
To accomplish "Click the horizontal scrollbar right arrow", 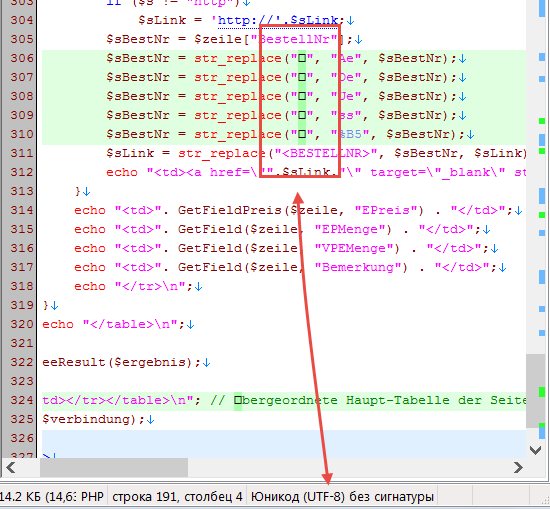I will point(518,467).
